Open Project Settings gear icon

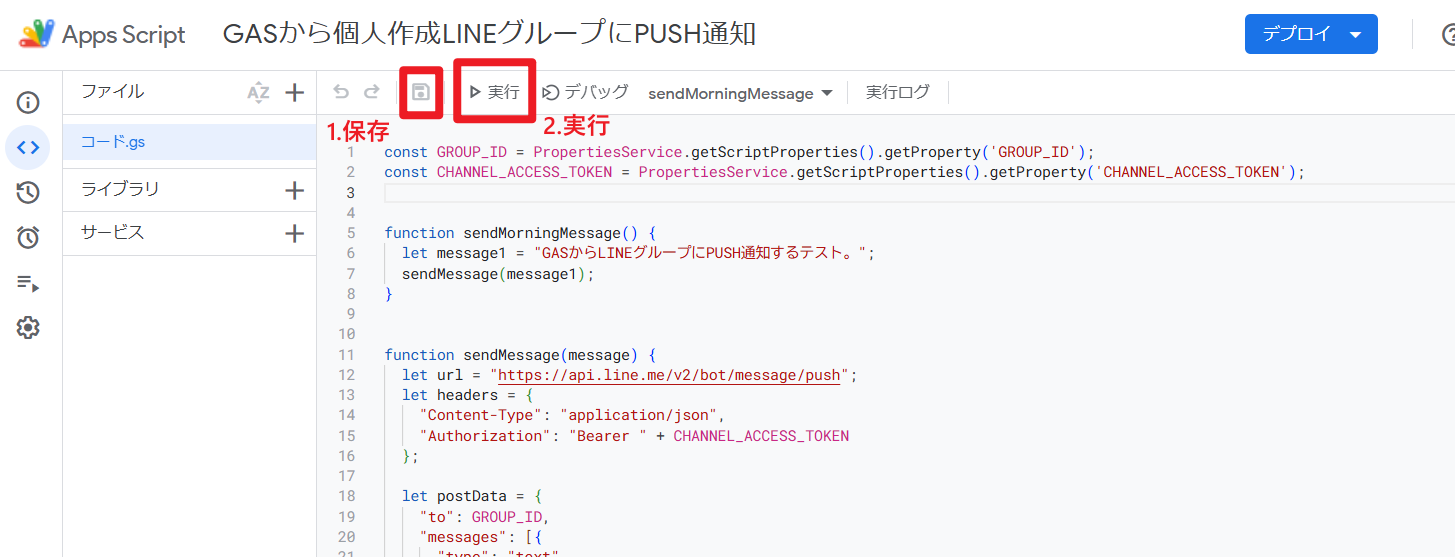[x=28, y=327]
